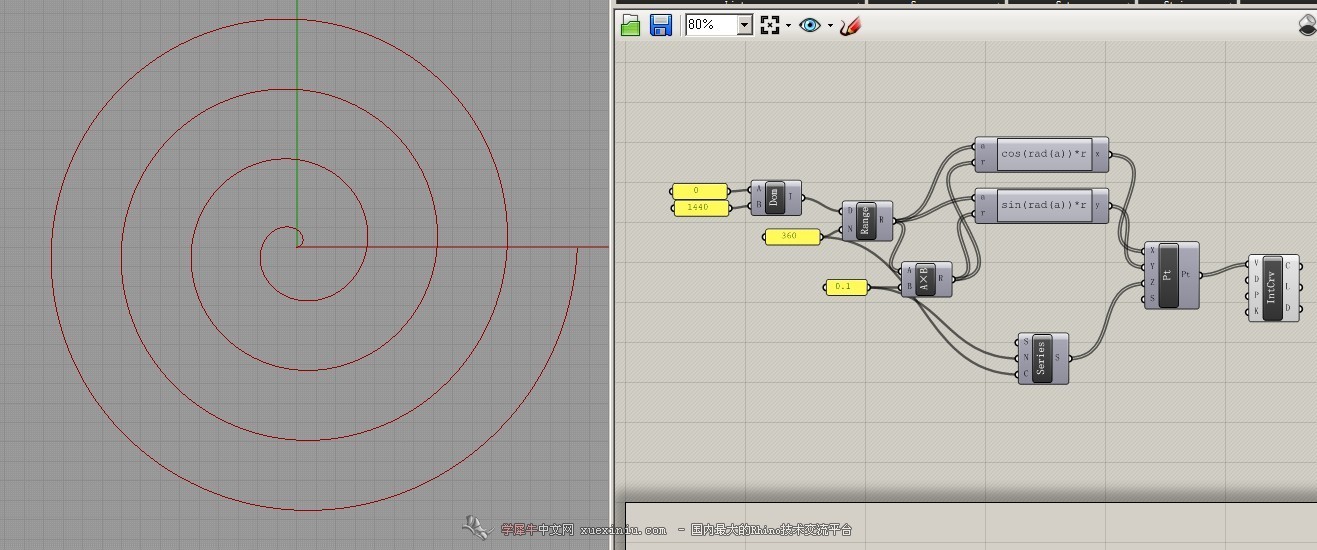
Task: Select the Range component on canvas
Action: click(867, 221)
